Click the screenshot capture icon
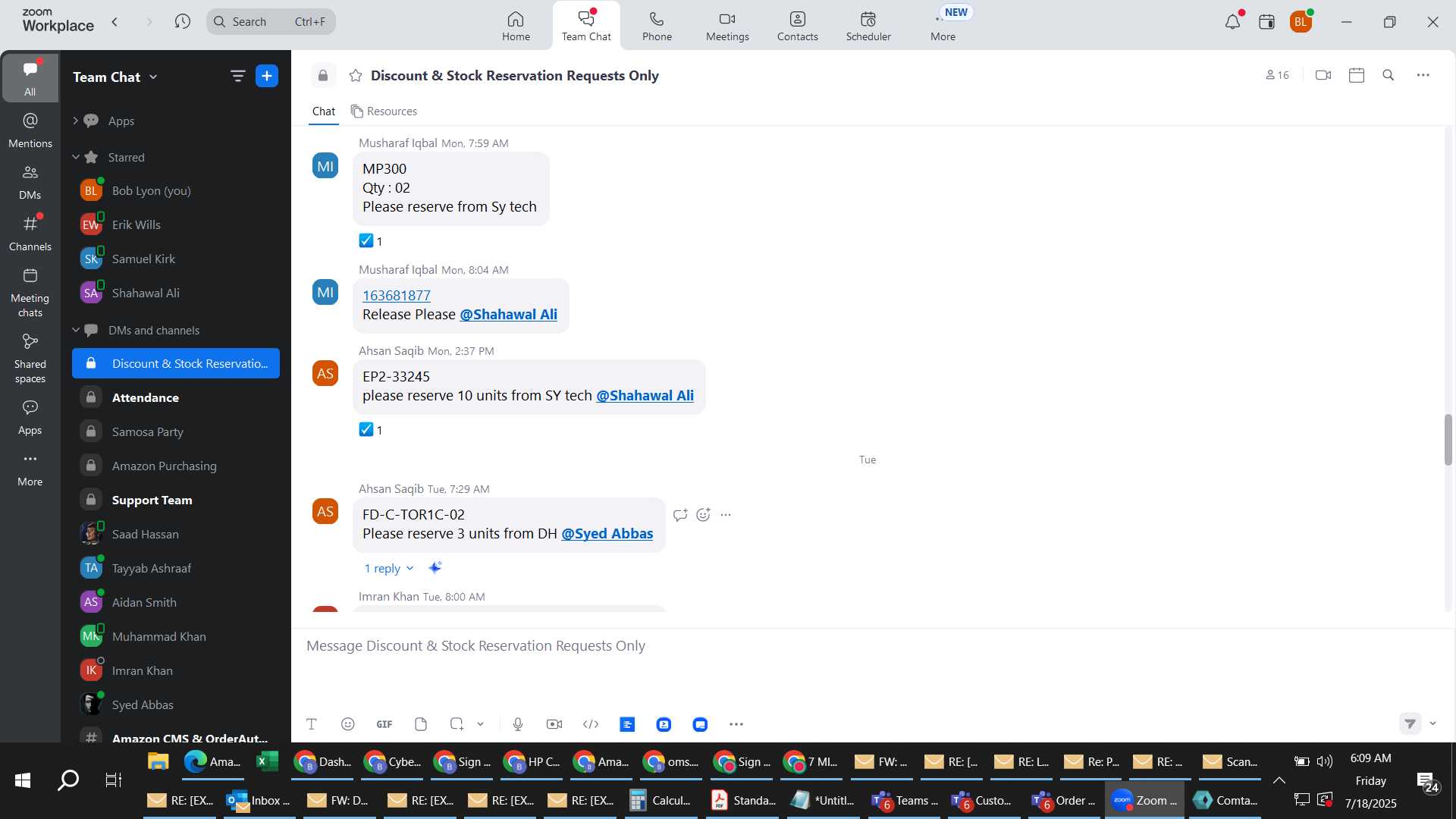This screenshot has height=819, width=1456. coord(457,724)
